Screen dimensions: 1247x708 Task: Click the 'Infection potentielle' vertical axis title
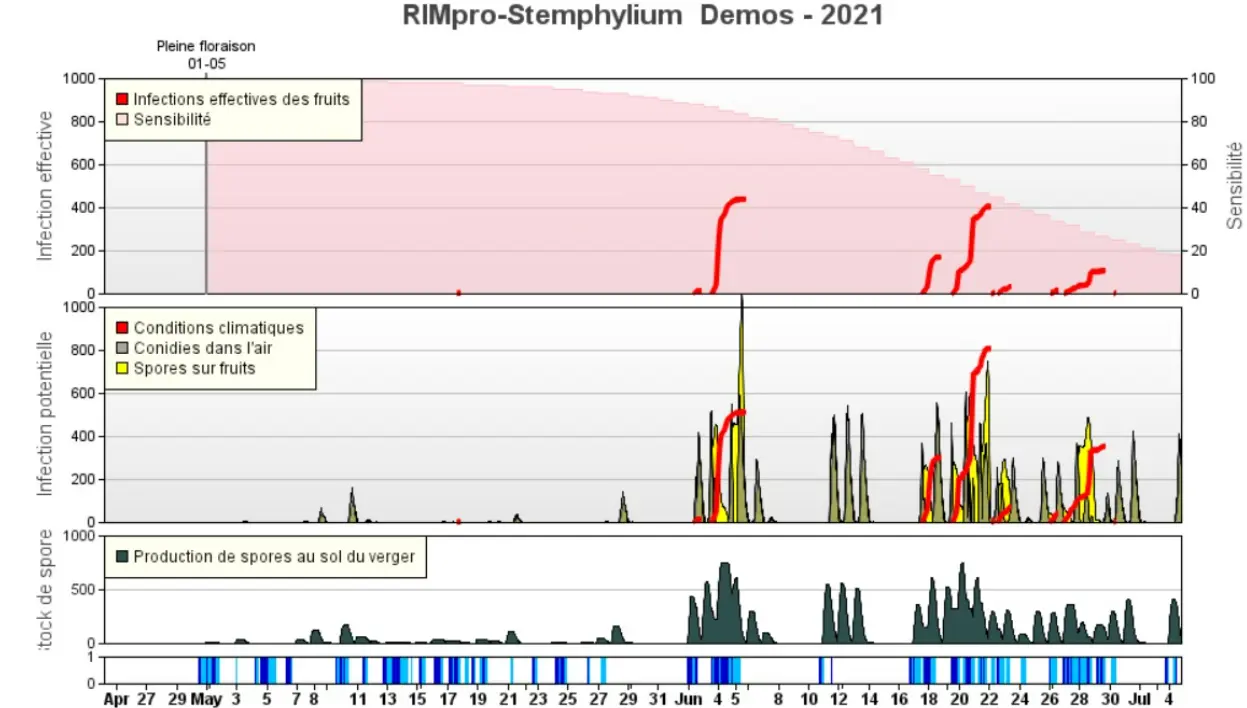click(x=45, y=414)
